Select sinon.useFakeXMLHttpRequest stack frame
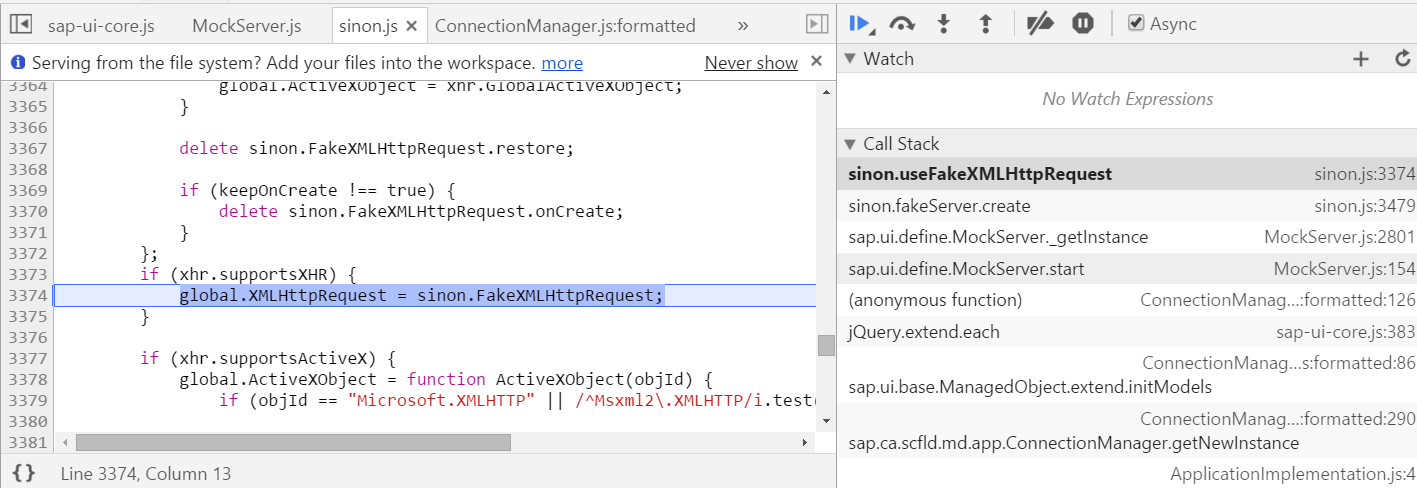The image size is (1417, 488). 1127,174
